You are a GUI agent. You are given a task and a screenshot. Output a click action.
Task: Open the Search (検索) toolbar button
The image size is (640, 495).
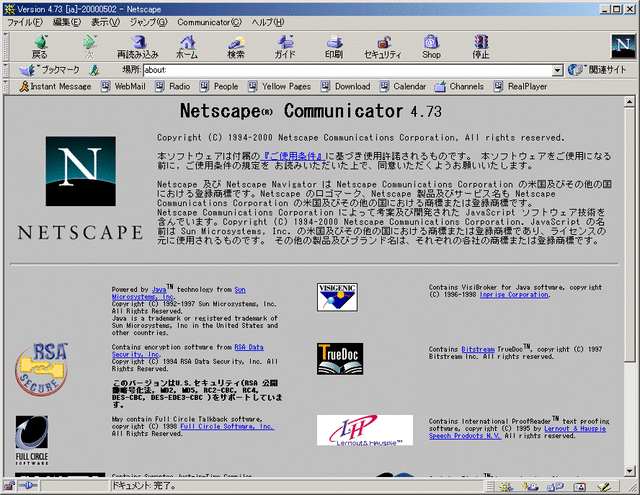click(x=236, y=47)
